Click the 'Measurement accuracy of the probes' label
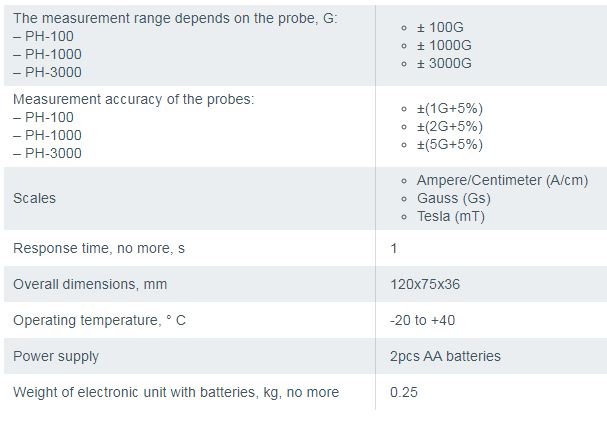 point(133,99)
